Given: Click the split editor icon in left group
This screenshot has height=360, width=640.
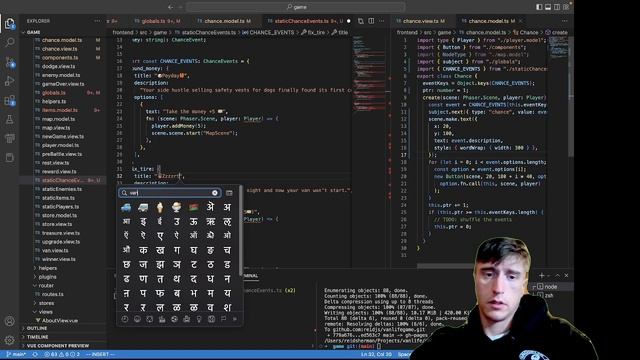Looking at the screenshot, I should point(371,21).
